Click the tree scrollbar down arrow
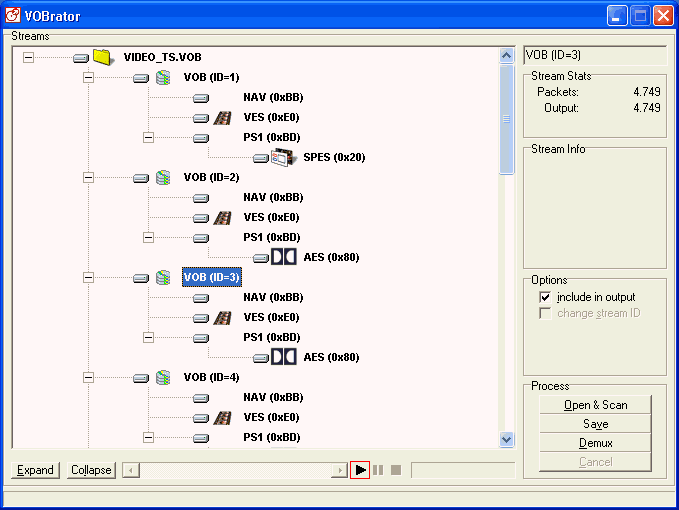Screen dimensions: 679x510 (506, 439)
